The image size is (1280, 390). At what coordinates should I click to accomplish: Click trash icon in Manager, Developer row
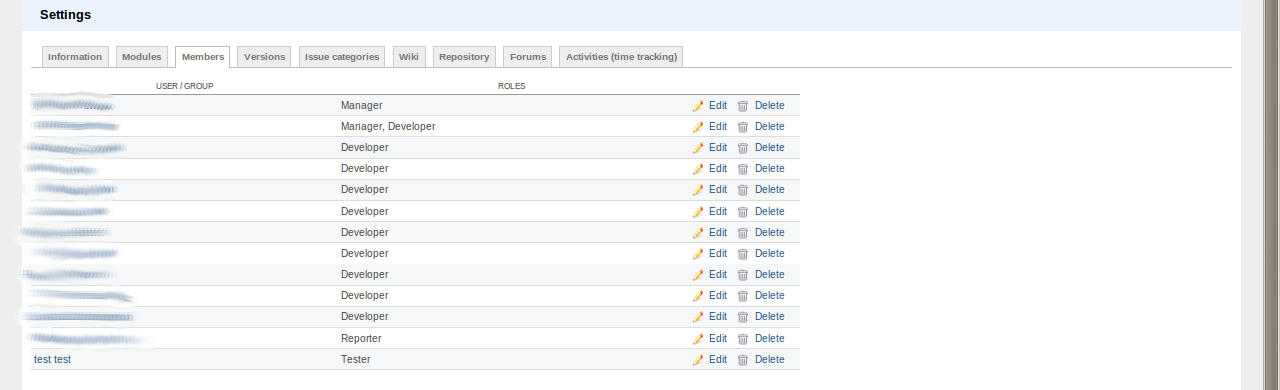[x=743, y=126]
